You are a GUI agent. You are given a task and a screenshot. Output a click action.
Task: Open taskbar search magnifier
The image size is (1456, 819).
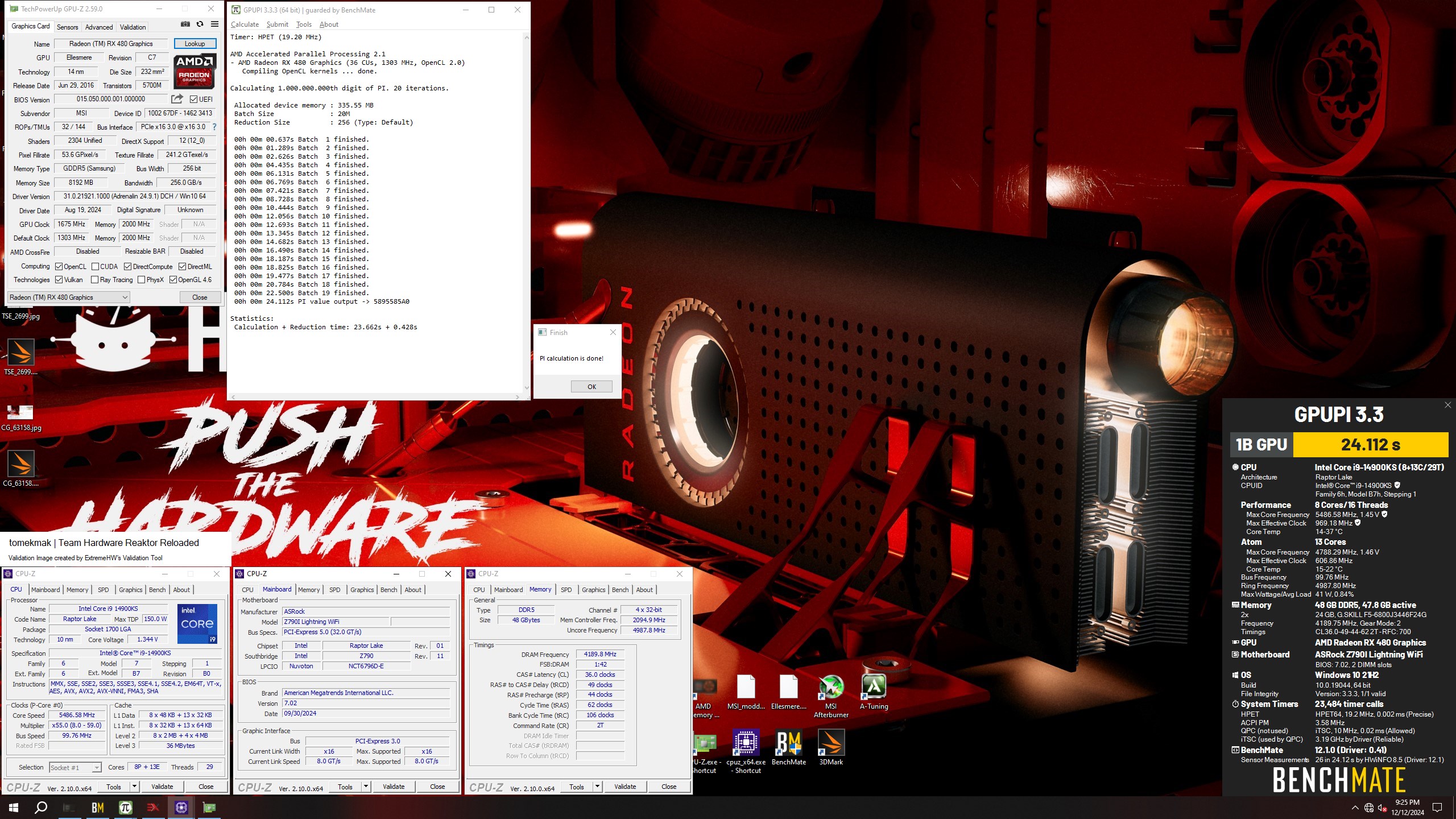point(41,808)
